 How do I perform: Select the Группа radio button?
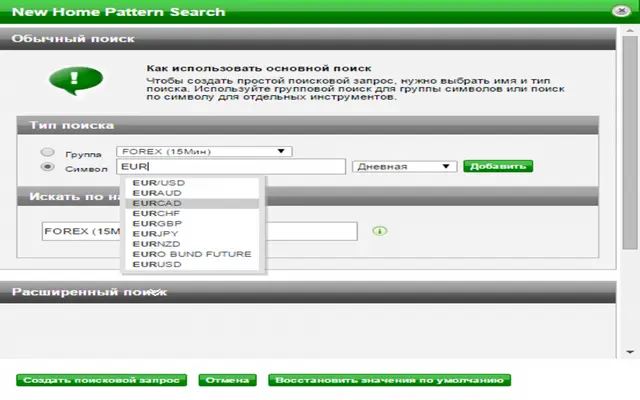(x=47, y=152)
